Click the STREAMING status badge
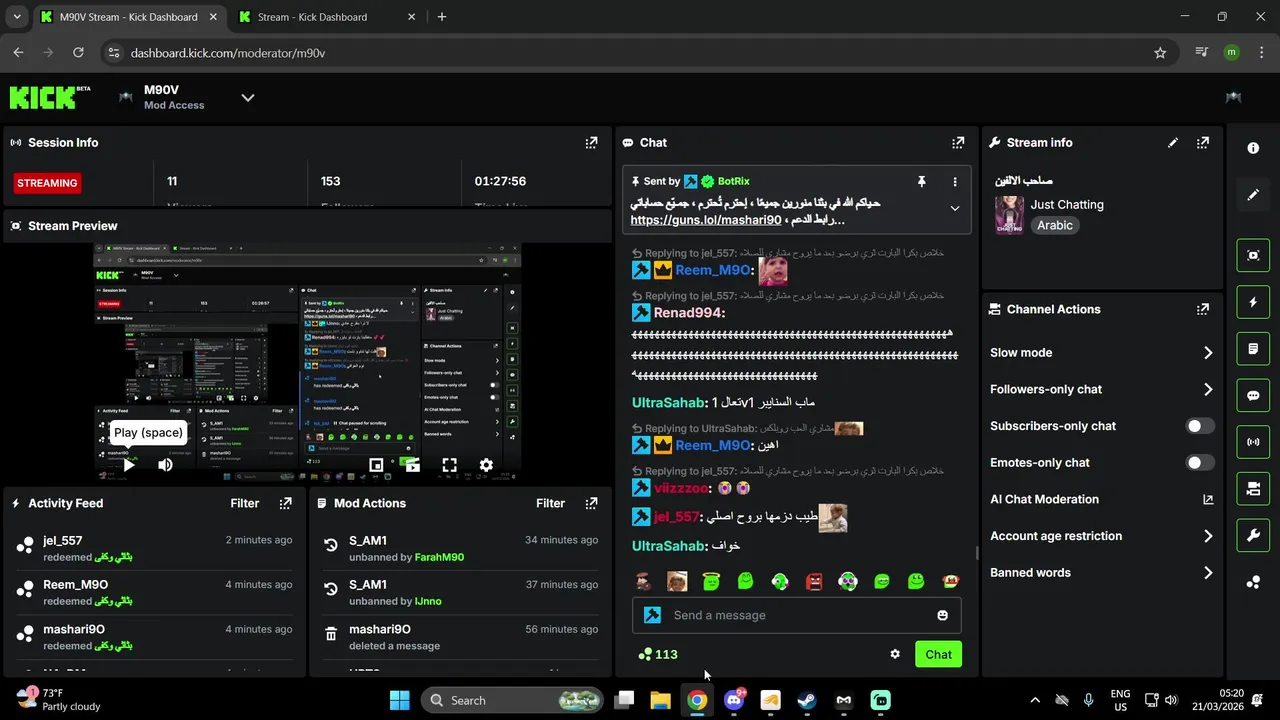The height and width of the screenshot is (720, 1280). tap(47, 183)
